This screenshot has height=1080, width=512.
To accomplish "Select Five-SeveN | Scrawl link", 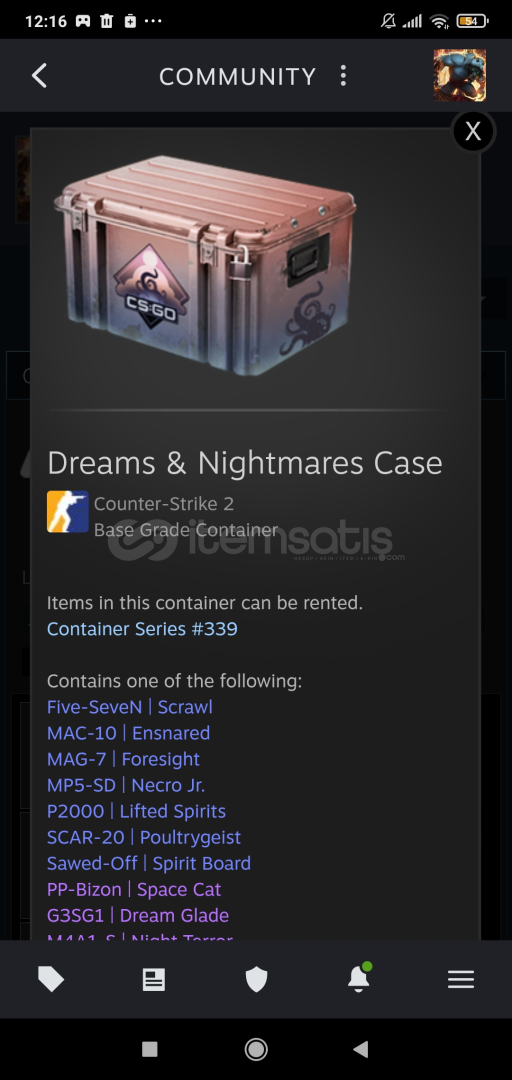I will 130,707.
